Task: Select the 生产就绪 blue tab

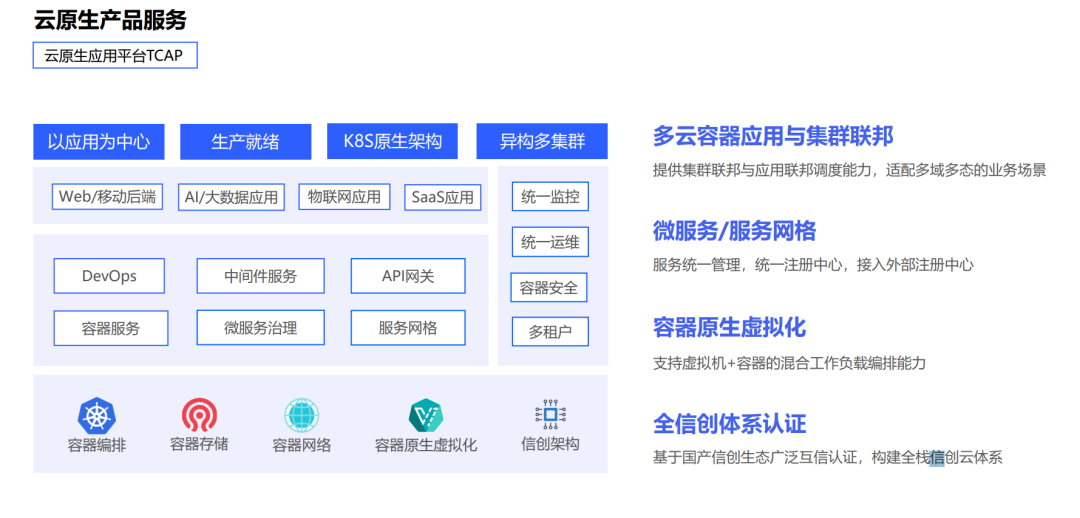Action: [245, 142]
